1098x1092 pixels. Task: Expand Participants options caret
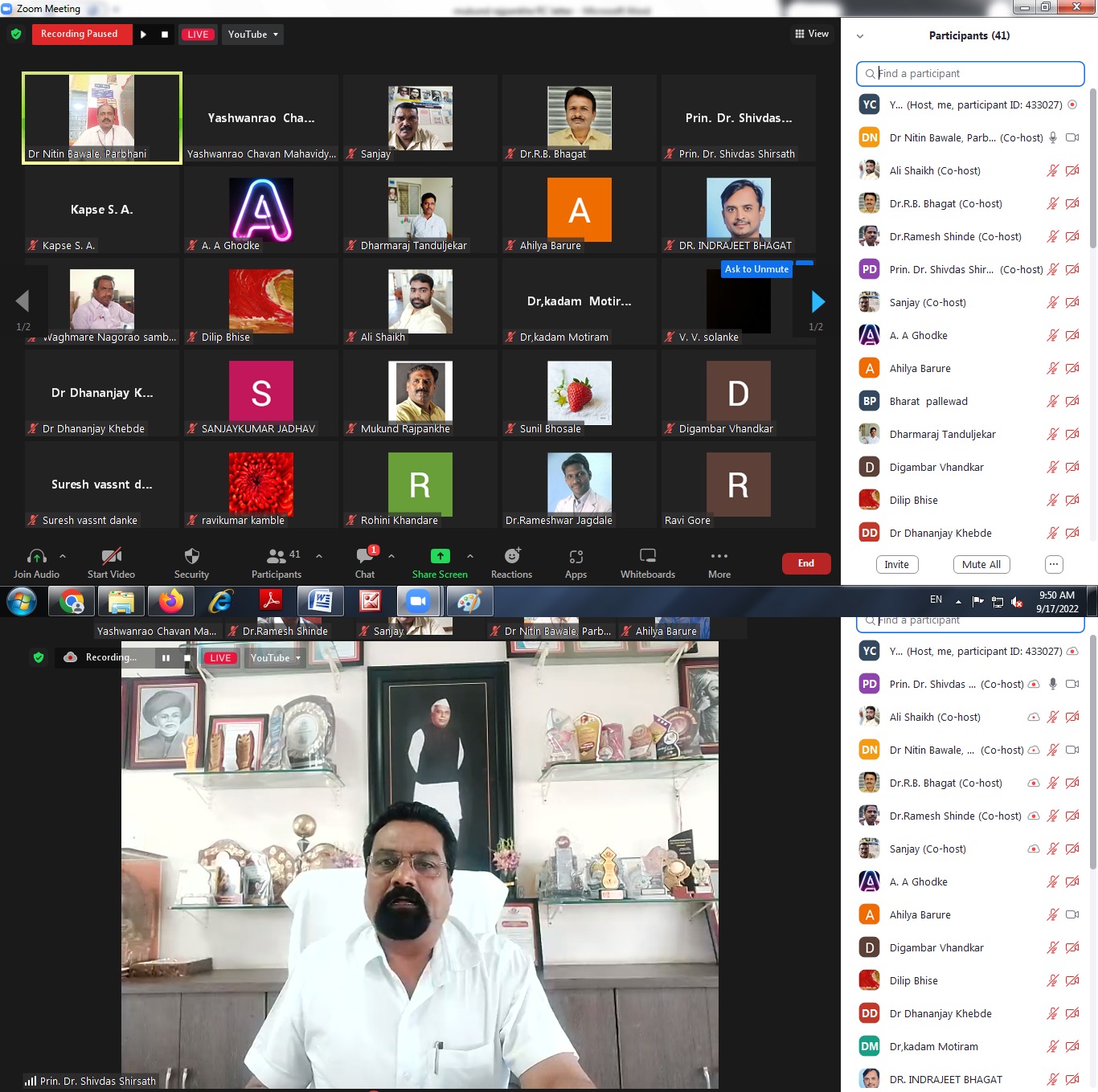pyautogui.click(x=319, y=556)
